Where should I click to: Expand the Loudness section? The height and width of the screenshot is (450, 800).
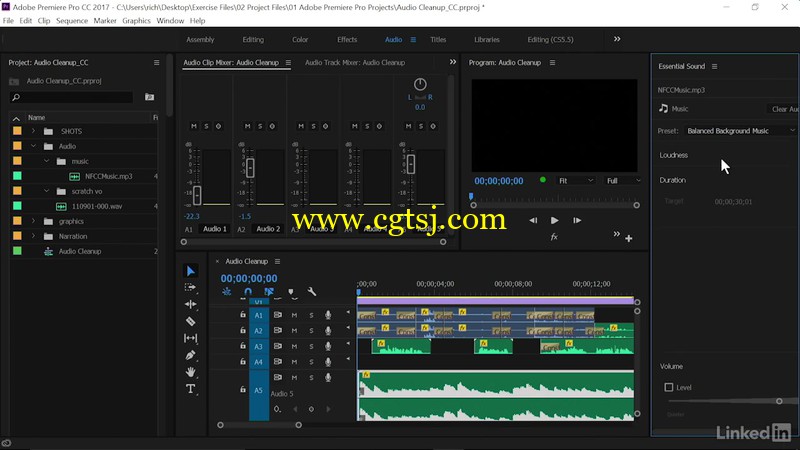pos(673,155)
